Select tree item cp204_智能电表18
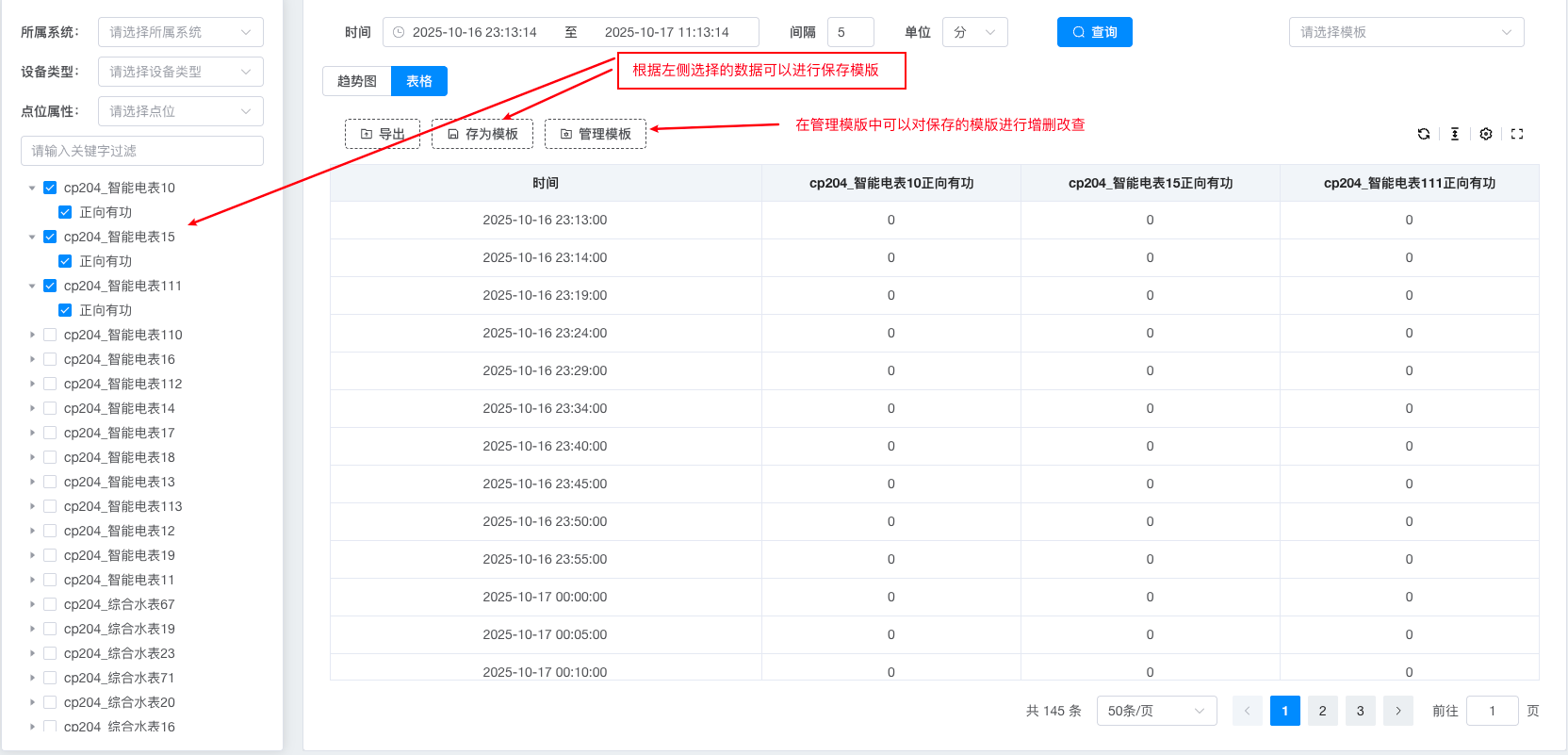 (x=120, y=457)
